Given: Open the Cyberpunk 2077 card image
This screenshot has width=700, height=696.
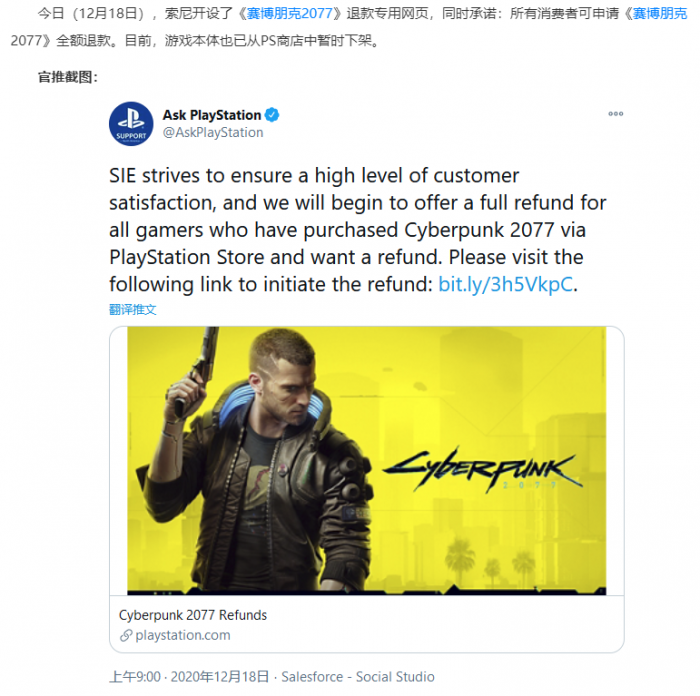Looking at the screenshot, I should coord(367,461).
